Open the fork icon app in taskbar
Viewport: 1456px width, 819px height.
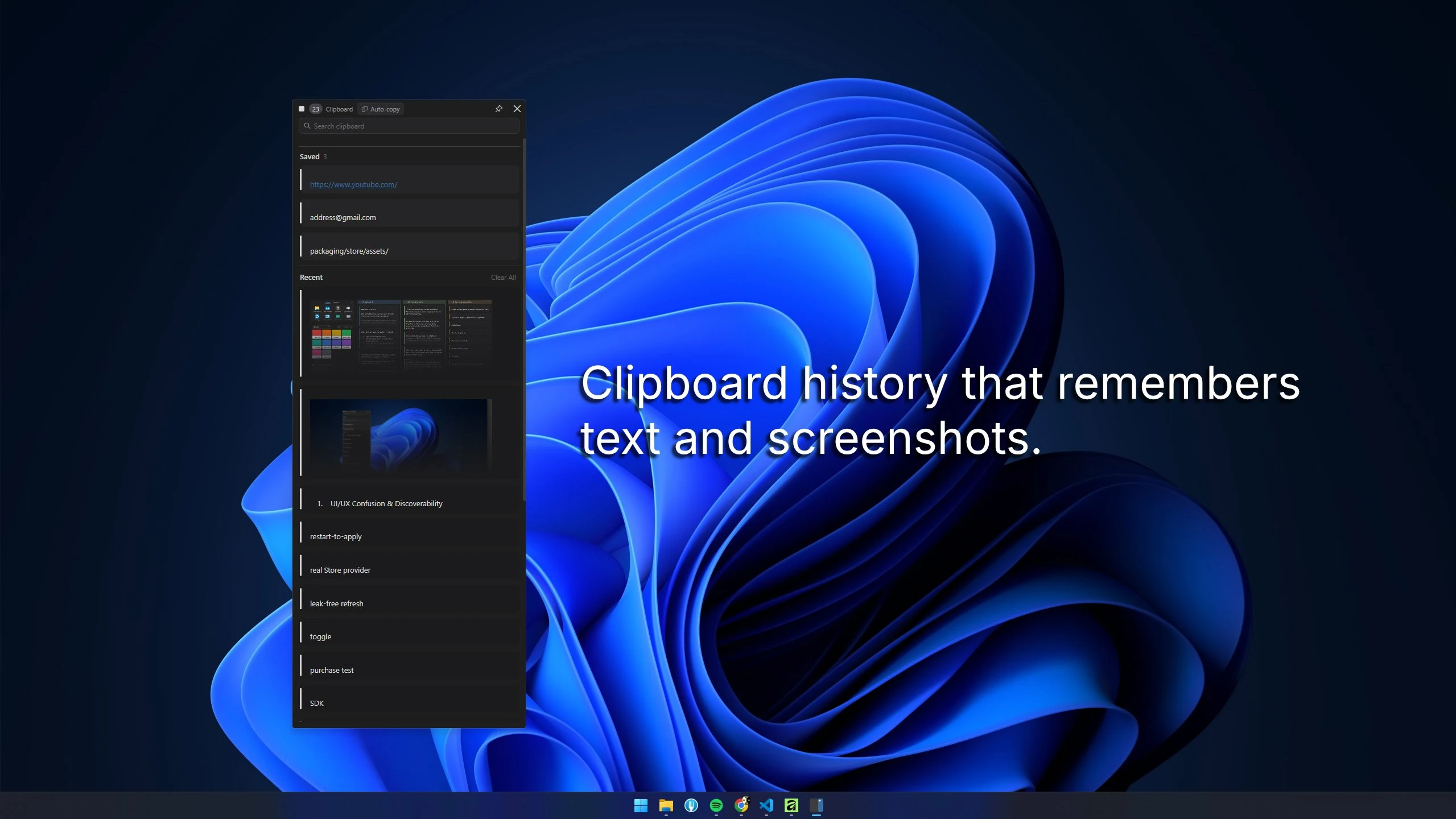pyautogui.click(x=691, y=805)
